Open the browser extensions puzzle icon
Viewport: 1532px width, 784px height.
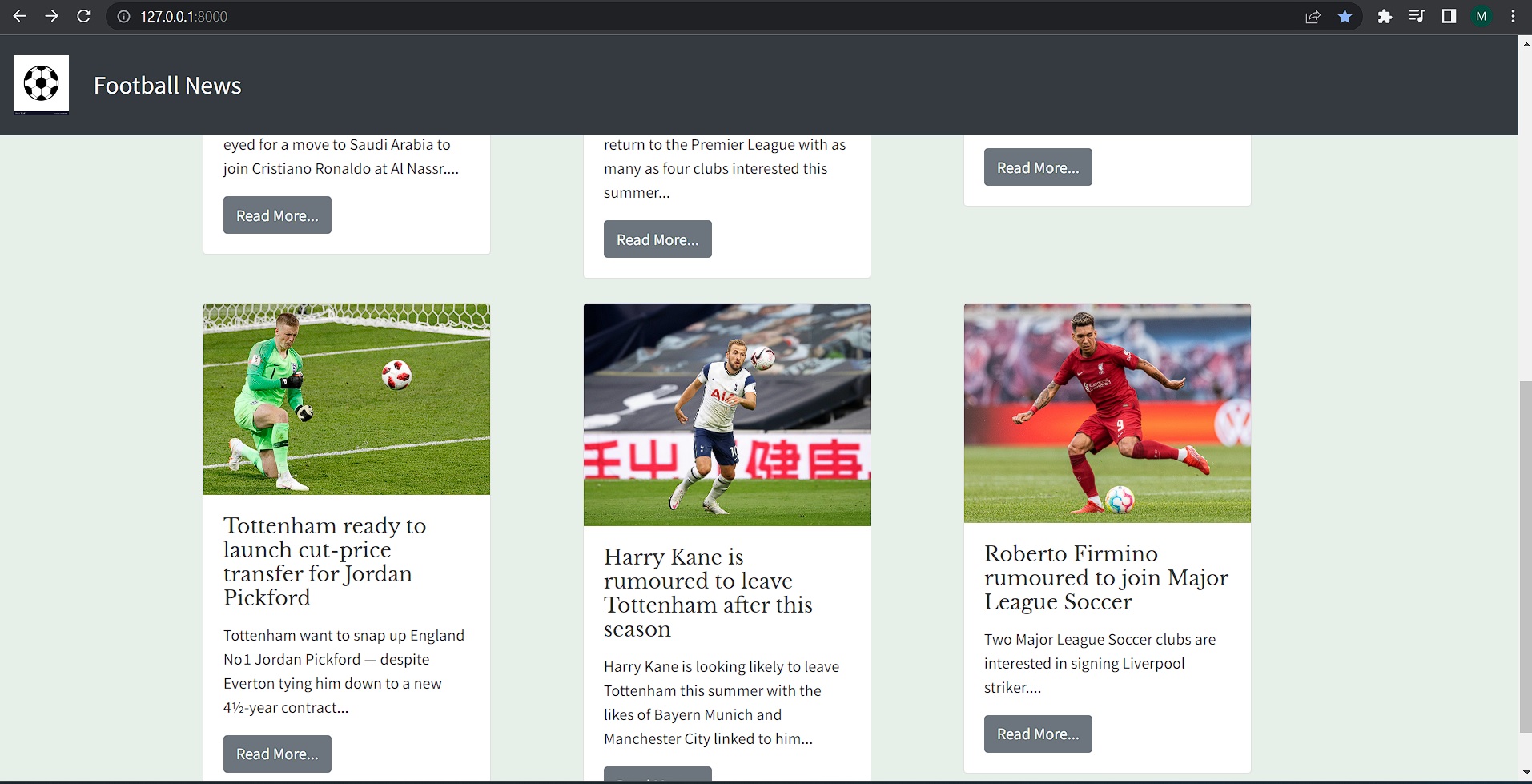tap(1385, 16)
